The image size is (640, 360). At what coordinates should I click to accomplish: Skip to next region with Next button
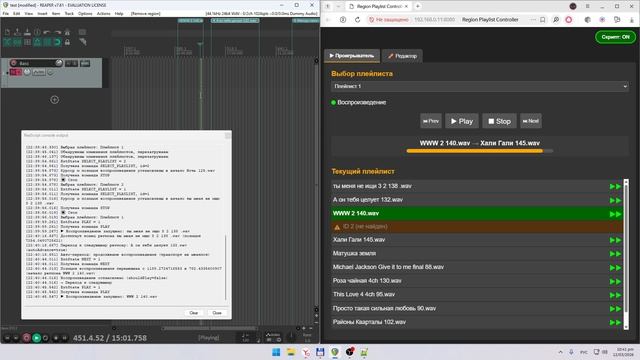(531, 121)
